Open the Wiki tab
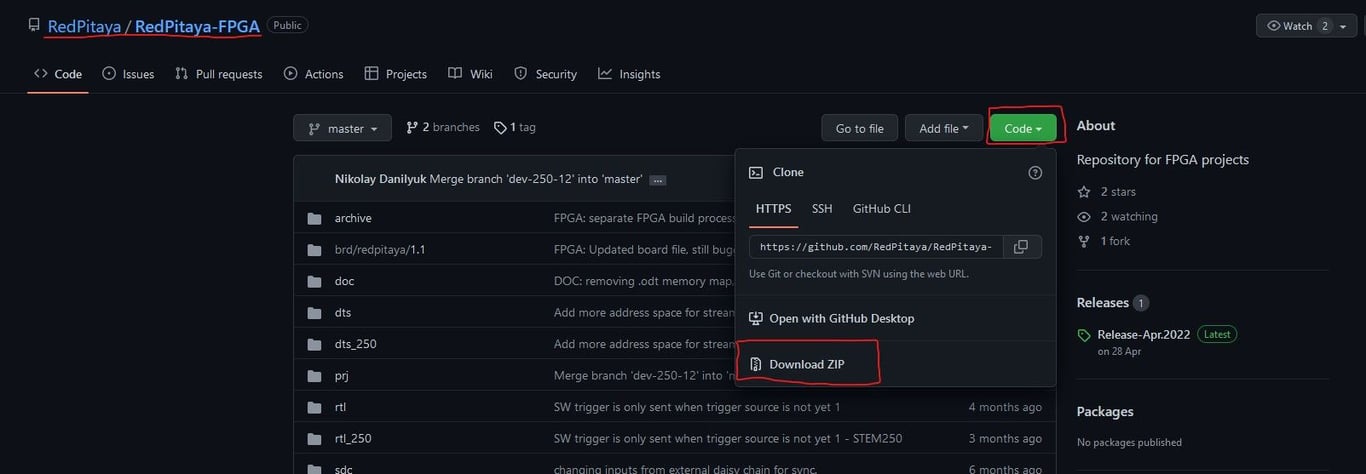This screenshot has width=1366, height=474. point(470,74)
